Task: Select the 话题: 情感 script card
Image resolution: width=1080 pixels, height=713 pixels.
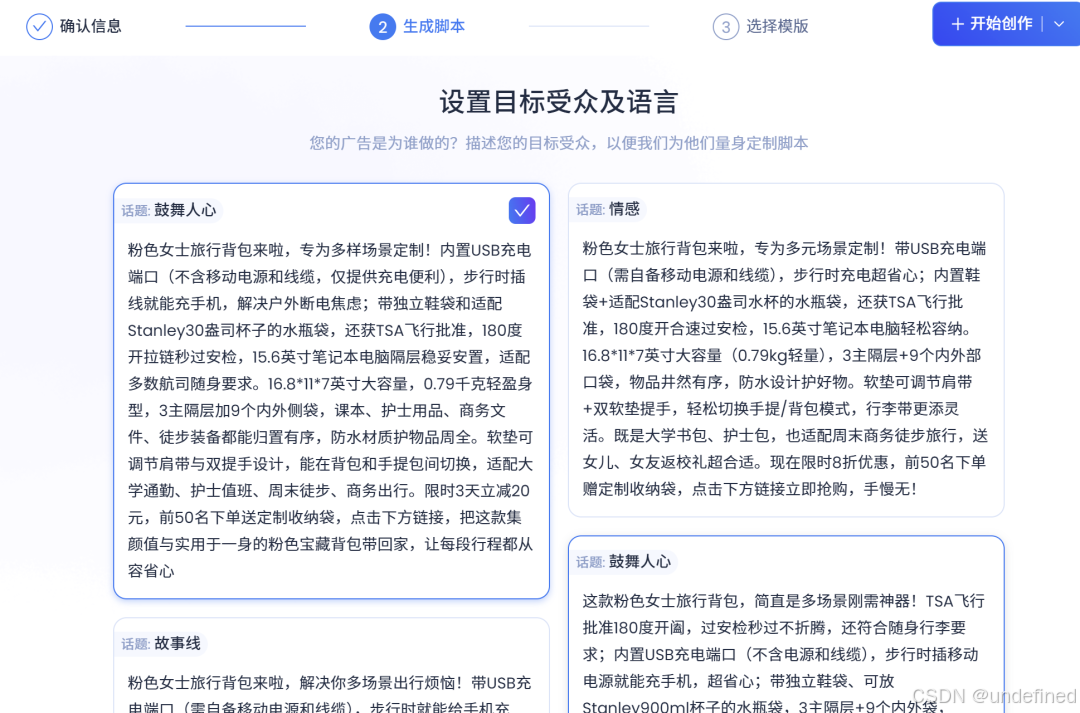Action: tap(786, 350)
